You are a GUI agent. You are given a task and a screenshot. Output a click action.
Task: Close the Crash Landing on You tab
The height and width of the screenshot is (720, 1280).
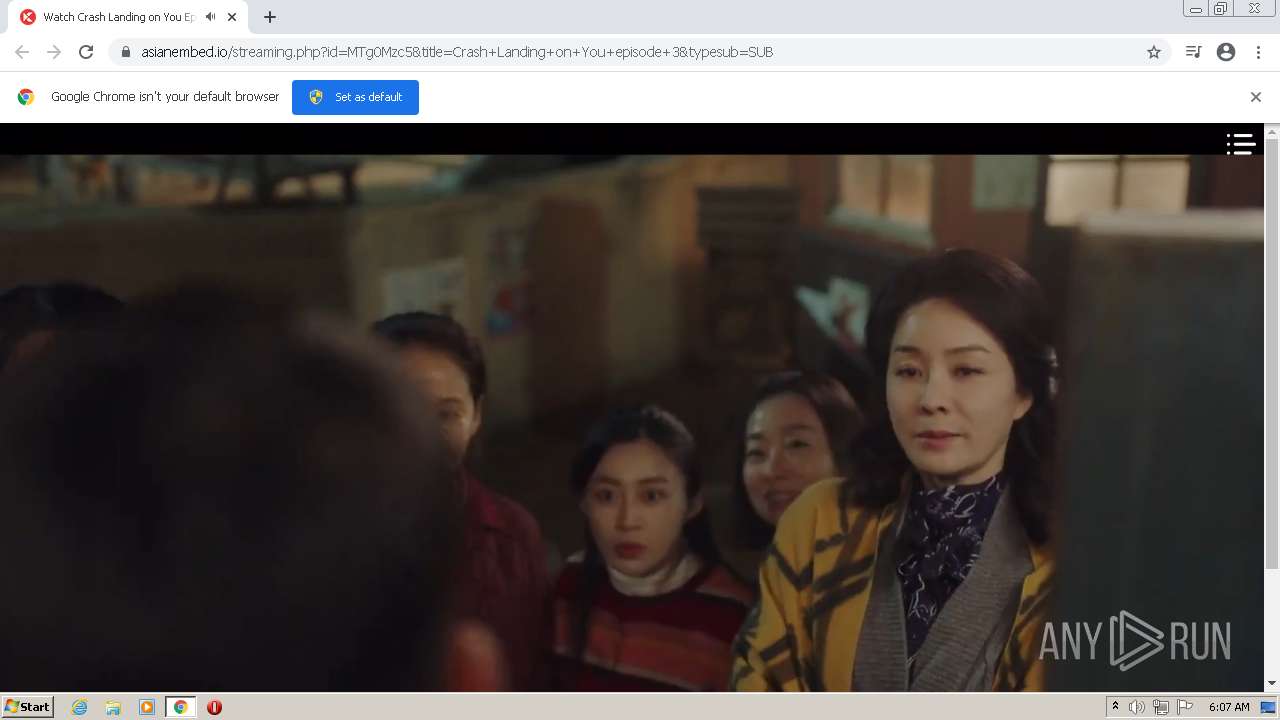[232, 17]
